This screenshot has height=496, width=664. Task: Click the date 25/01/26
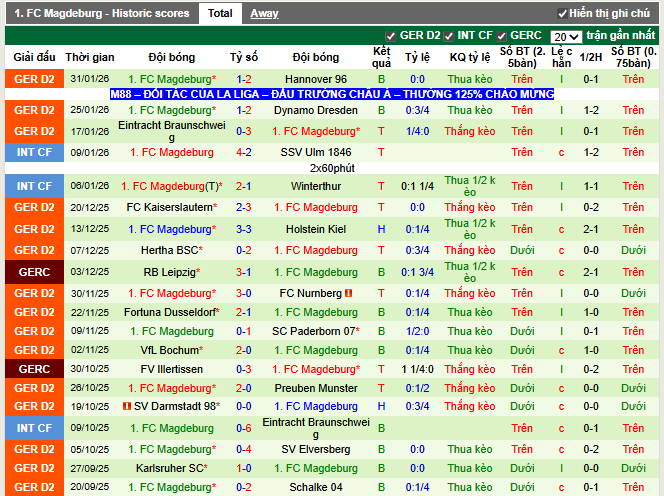(x=90, y=110)
